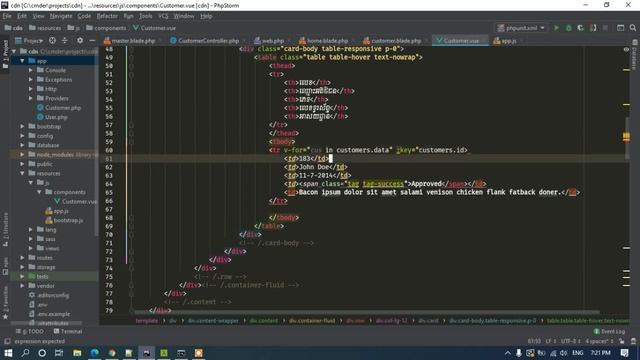Switch to app.js editor tab
This screenshot has height=360, width=640.
(505, 41)
